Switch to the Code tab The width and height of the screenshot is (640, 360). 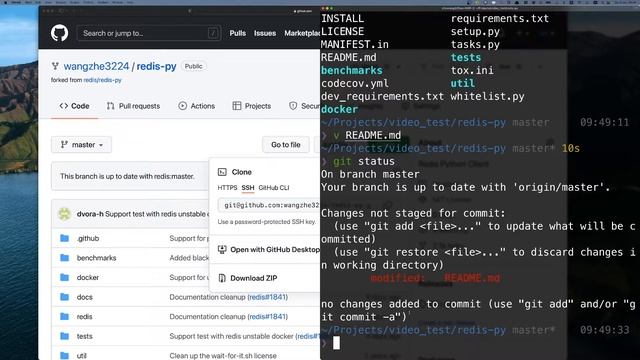74,106
